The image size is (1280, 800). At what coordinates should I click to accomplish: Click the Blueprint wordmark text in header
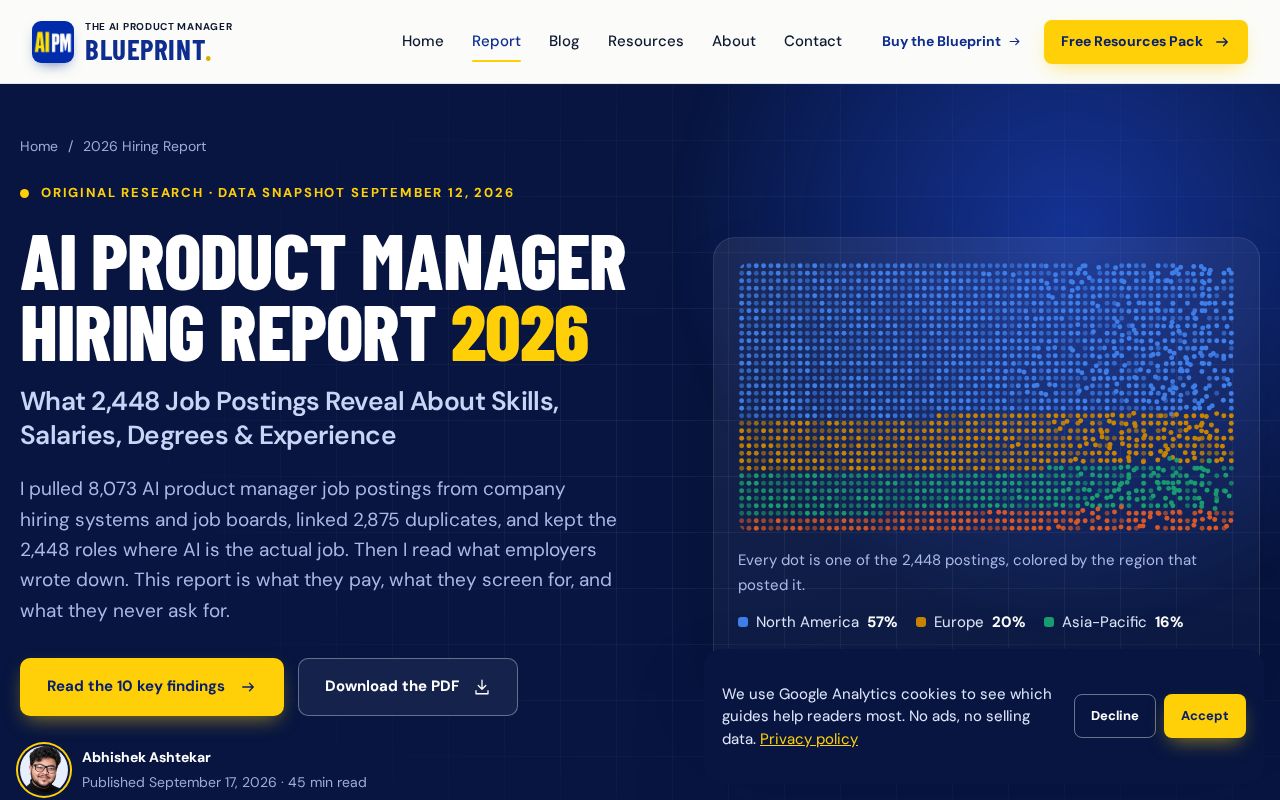[148, 50]
